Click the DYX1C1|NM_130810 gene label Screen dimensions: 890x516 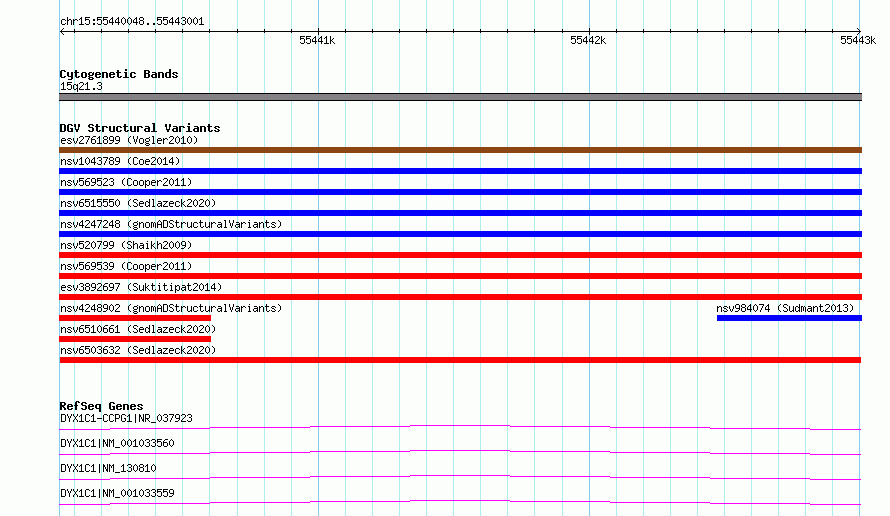pyautogui.click(x=108, y=468)
